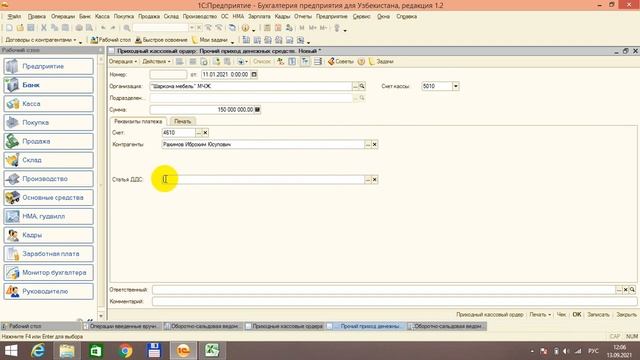This screenshot has height=360, width=640.
Task: Open Windows Start menu
Action: 11,351
